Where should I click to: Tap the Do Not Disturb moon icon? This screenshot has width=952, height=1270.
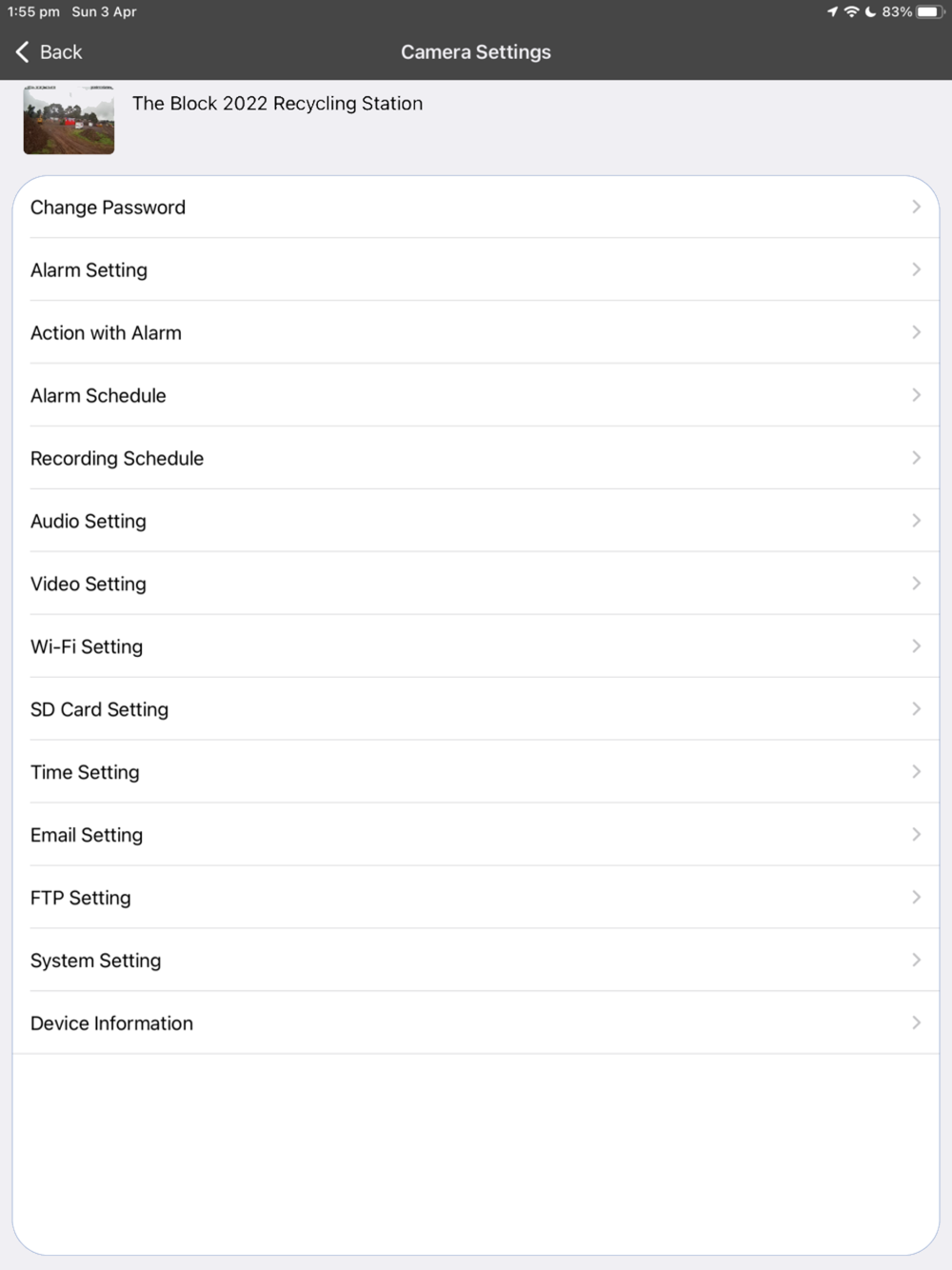[870, 11]
